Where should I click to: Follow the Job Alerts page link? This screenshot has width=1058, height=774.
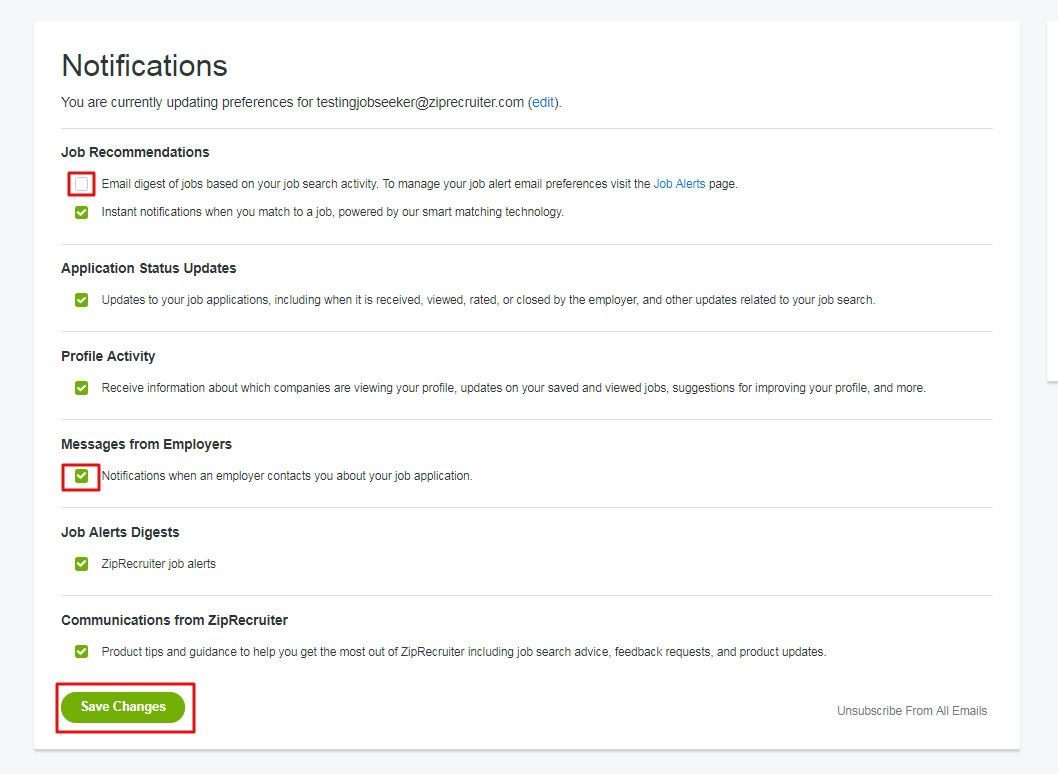(x=679, y=184)
